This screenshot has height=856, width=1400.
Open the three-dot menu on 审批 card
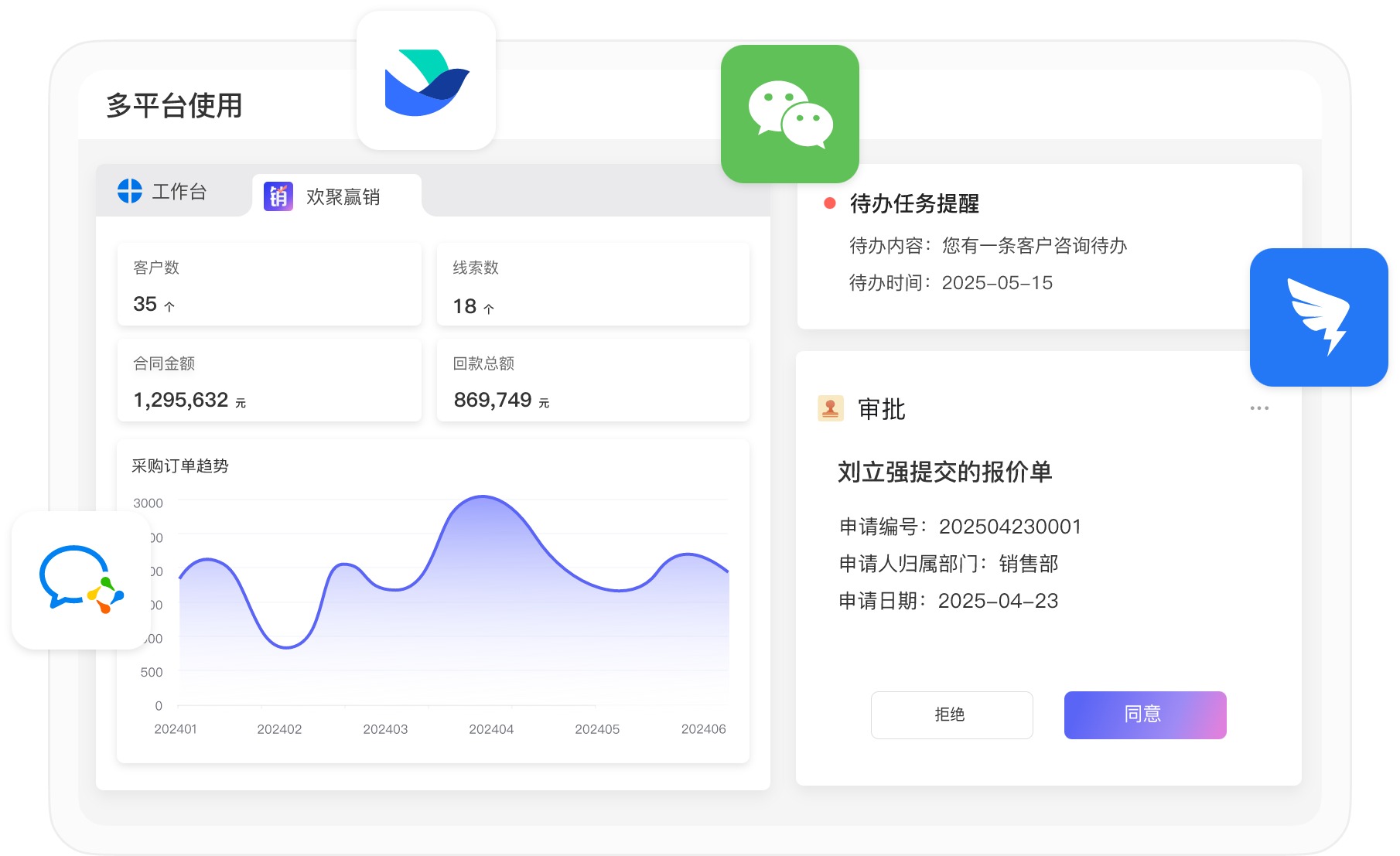(x=1259, y=408)
